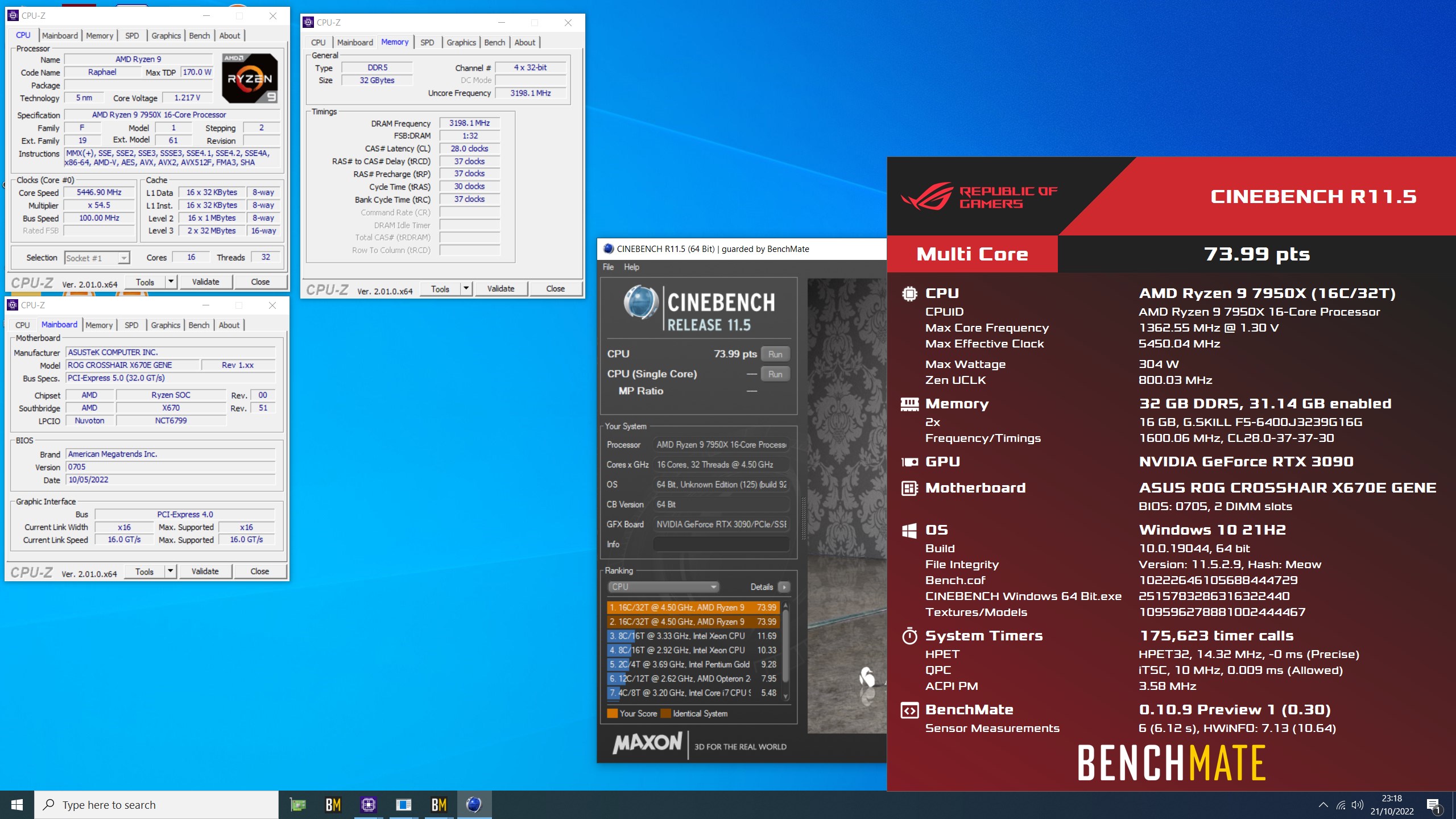Click the Cinebench render preview image
Screen dimensions: 1456x819
pyautogui.click(x=847, y=506)
